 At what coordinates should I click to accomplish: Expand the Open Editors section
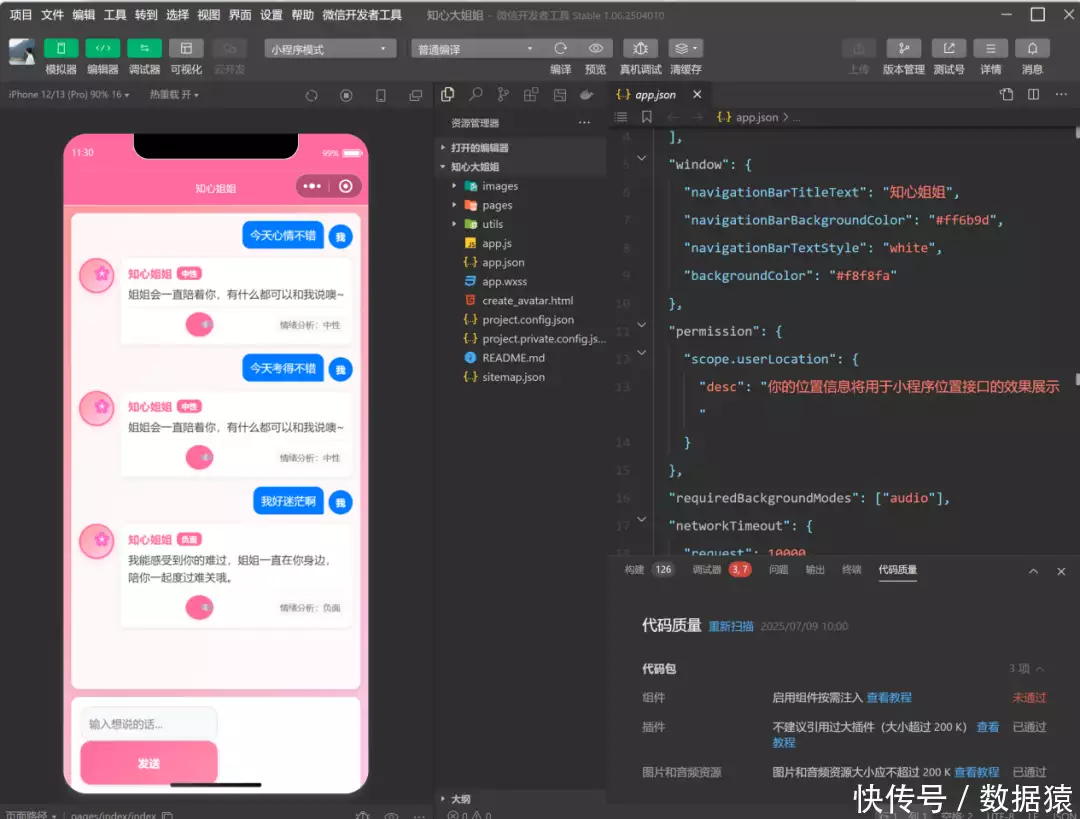click(x=479, y=147)
